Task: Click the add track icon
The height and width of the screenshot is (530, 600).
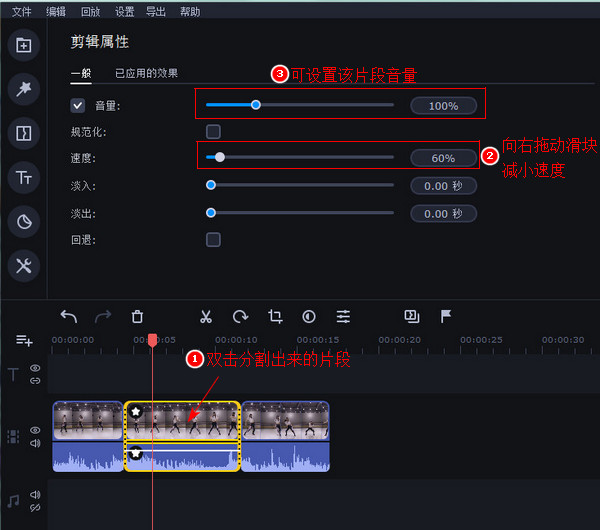Action: pos(24,340)
